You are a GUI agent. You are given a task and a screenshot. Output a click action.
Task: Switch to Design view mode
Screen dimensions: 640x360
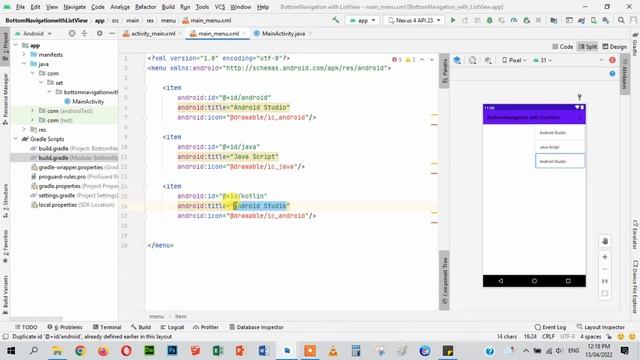point(615,47)
